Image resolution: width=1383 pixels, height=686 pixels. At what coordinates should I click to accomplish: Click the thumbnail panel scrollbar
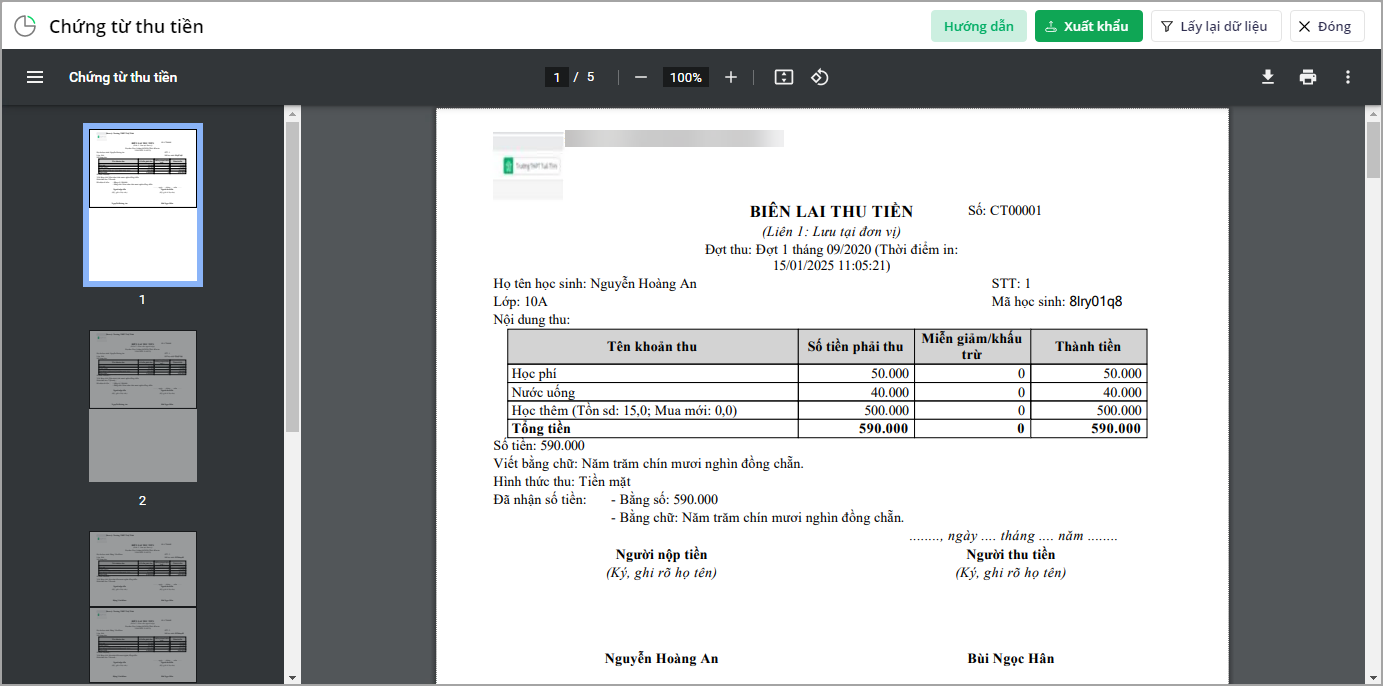tap(292, 275)
